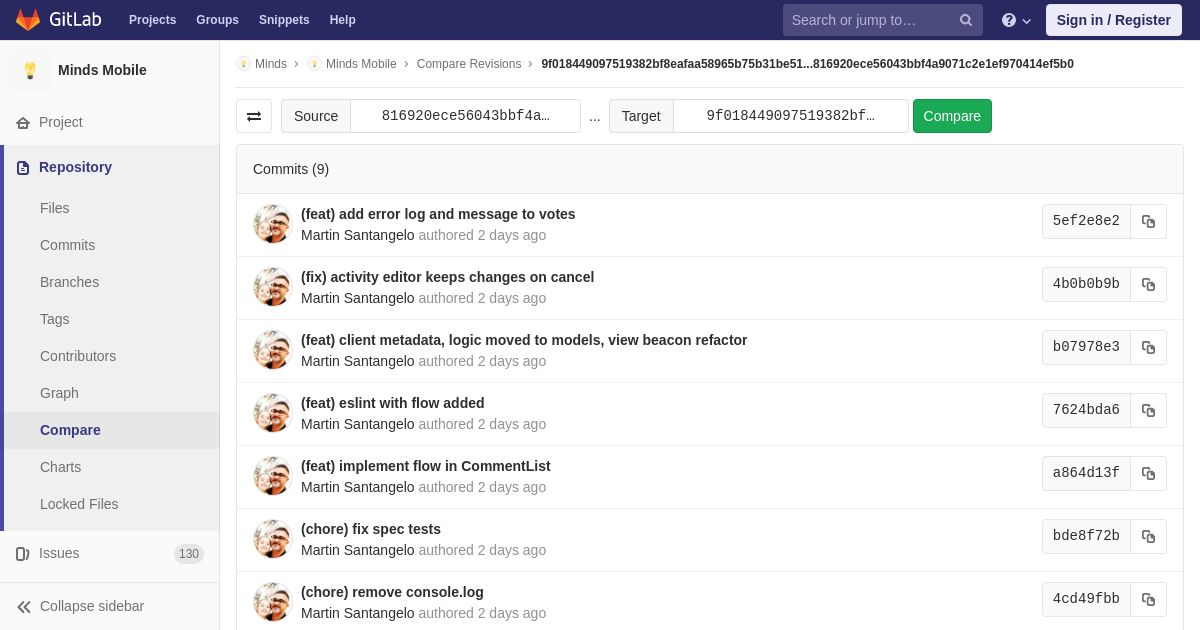Open Issues in the sidebar
The height and width of the screenshot is (630, 1200).
tap(59, 553)
